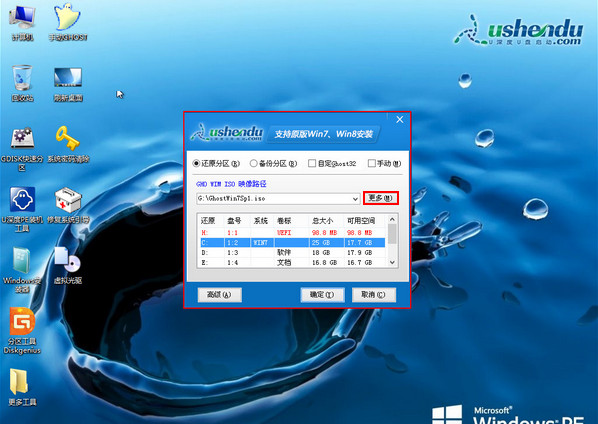598x424 pixels.
Task: Click the partition list scrollbar down arrow
Action: click(x=392, y=262)
